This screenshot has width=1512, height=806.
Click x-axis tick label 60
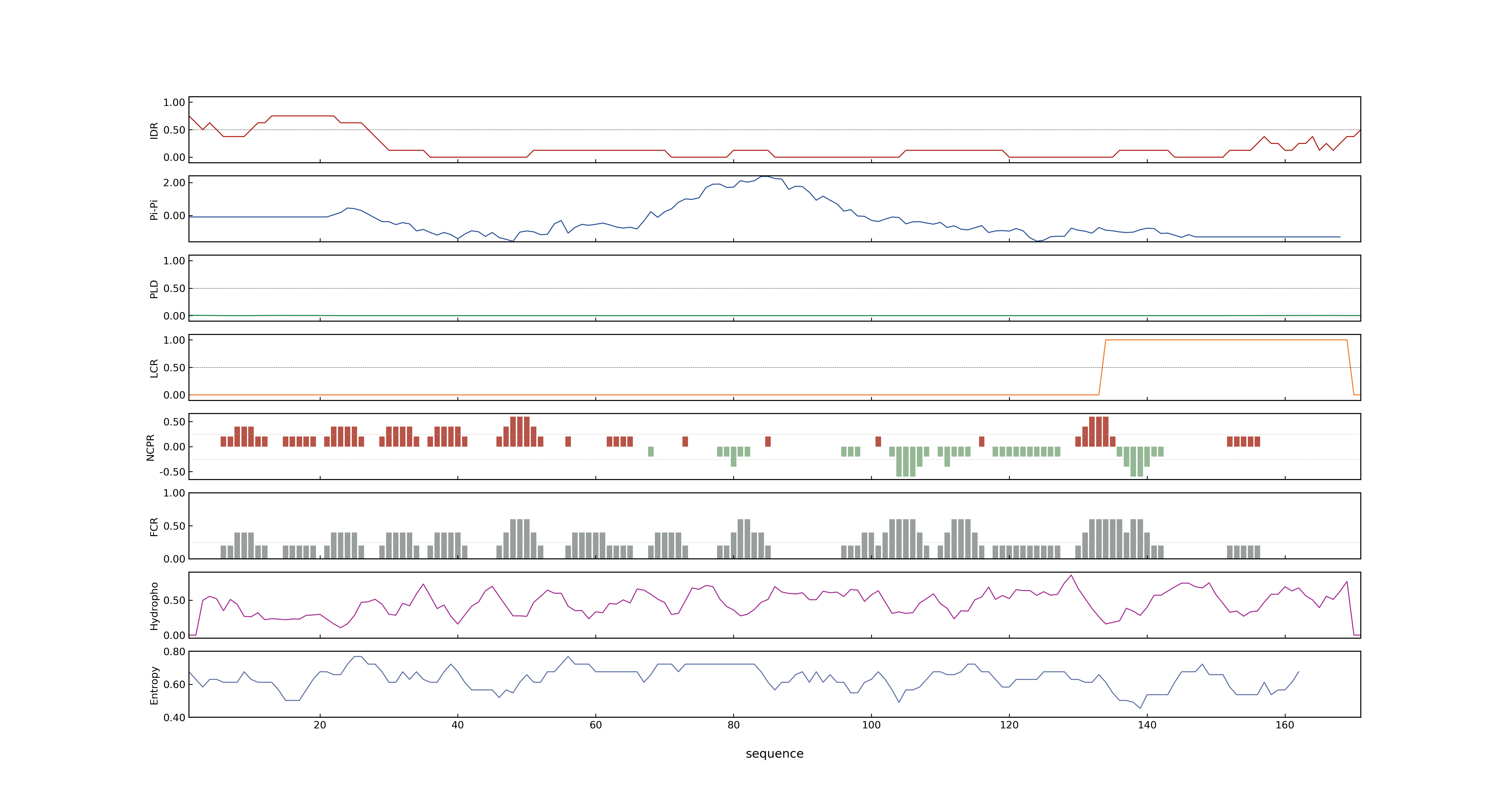[596, 725]
